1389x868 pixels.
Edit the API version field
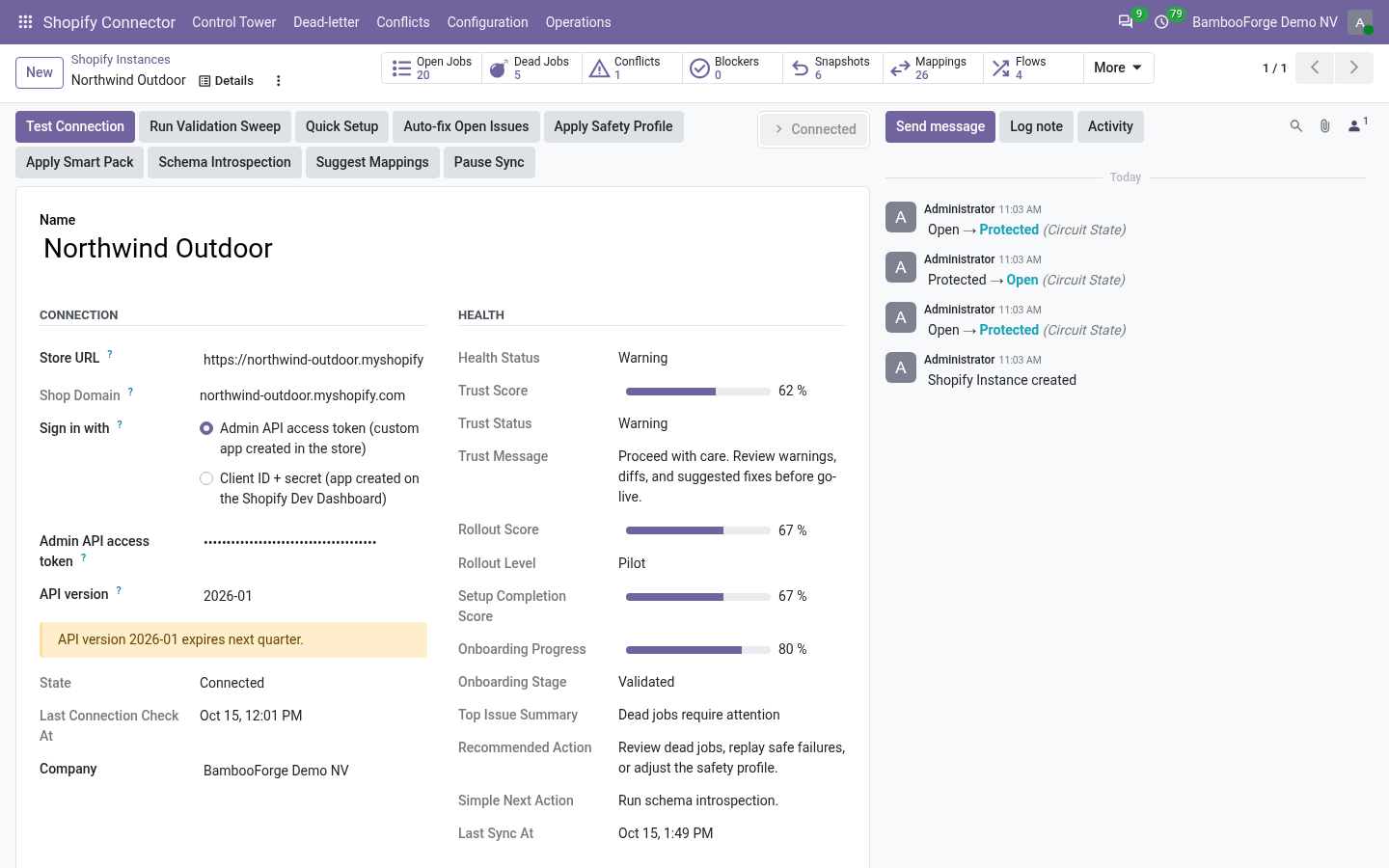(313, 596)
